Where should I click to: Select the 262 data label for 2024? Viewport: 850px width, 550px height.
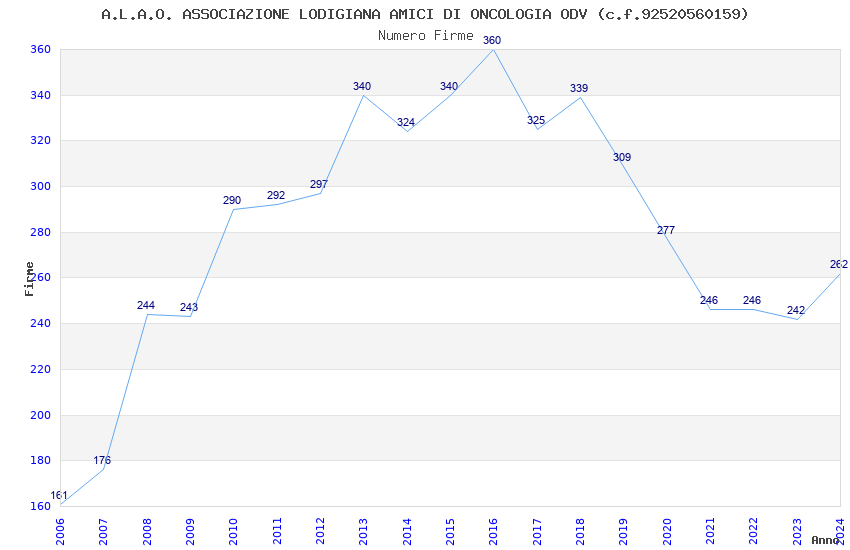(x=839, y=264)
